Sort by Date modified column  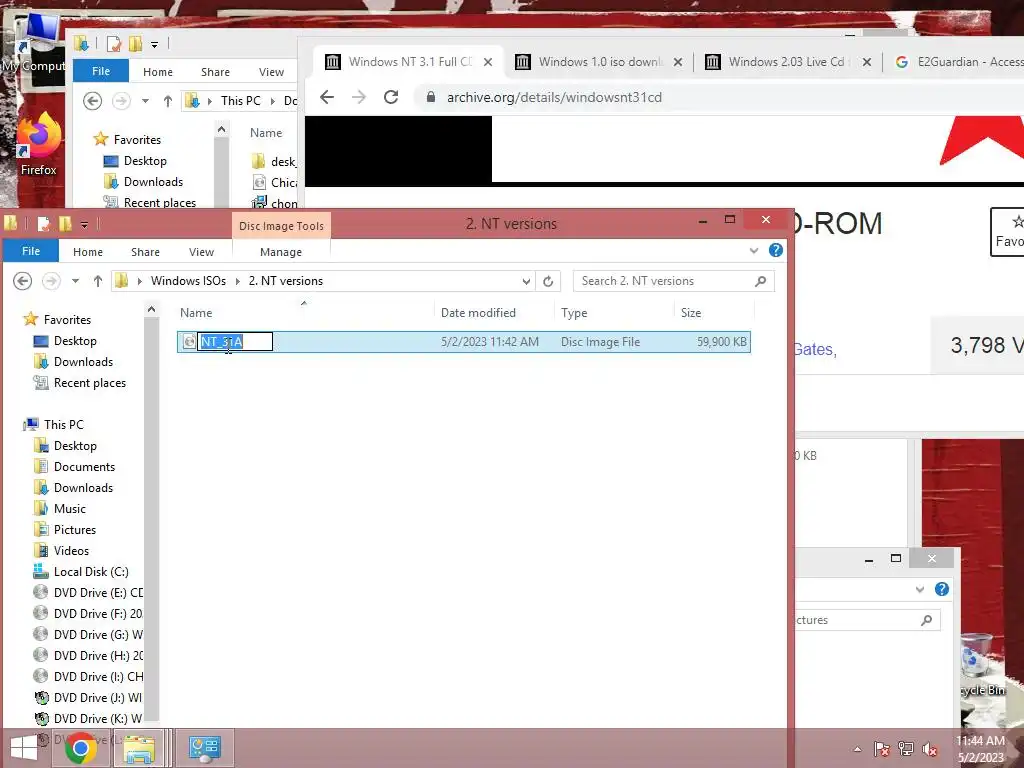(x=478, y=313)
